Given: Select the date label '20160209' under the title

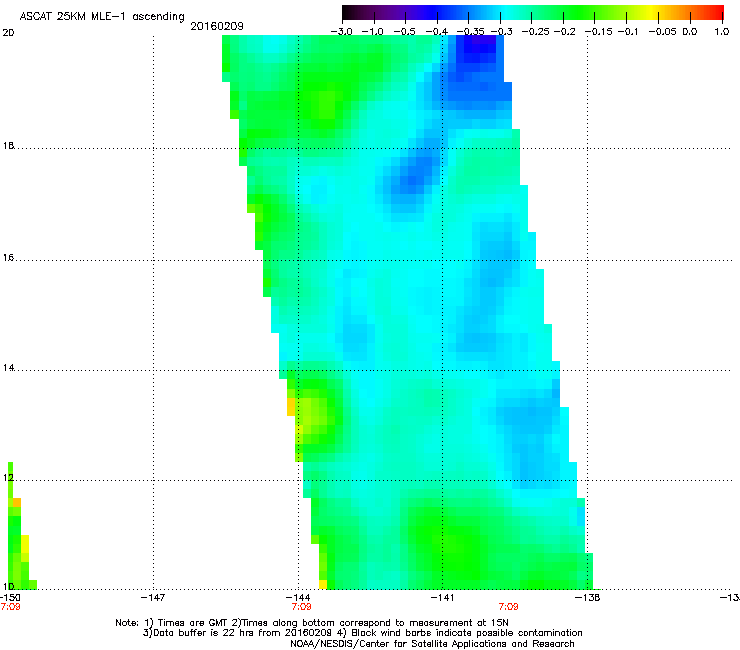Looking at the screenshot, I should coord(217,26).
